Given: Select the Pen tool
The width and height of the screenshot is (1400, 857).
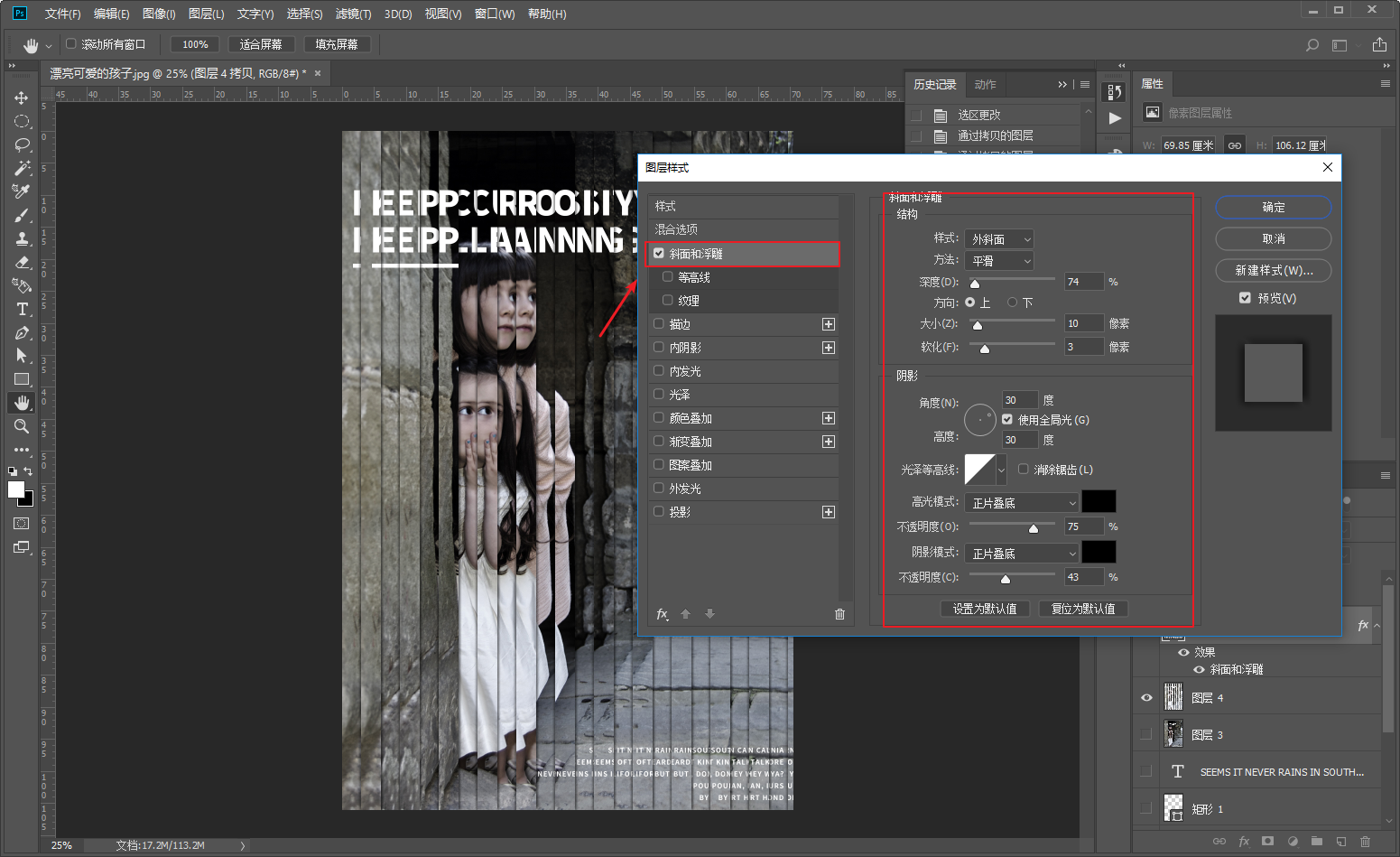Looking at the screenshot, I should tap(22, 332).
